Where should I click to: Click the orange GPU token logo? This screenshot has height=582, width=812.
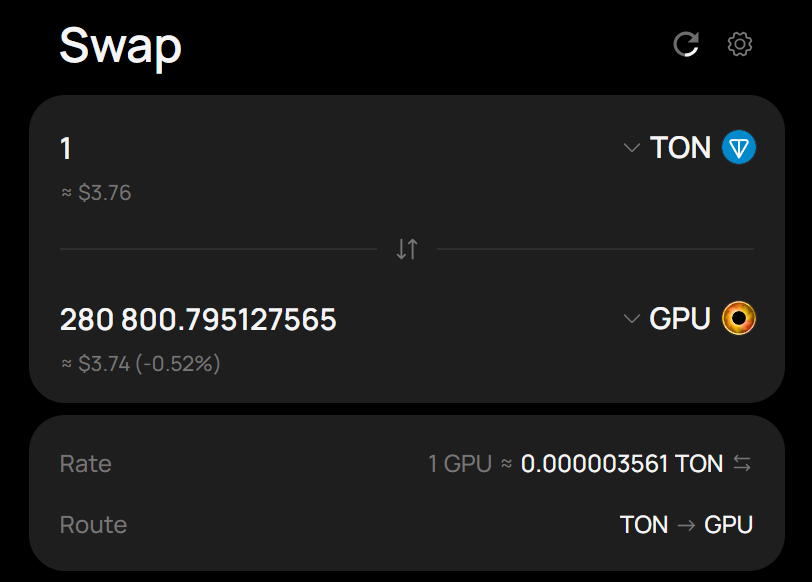(739, 318)
